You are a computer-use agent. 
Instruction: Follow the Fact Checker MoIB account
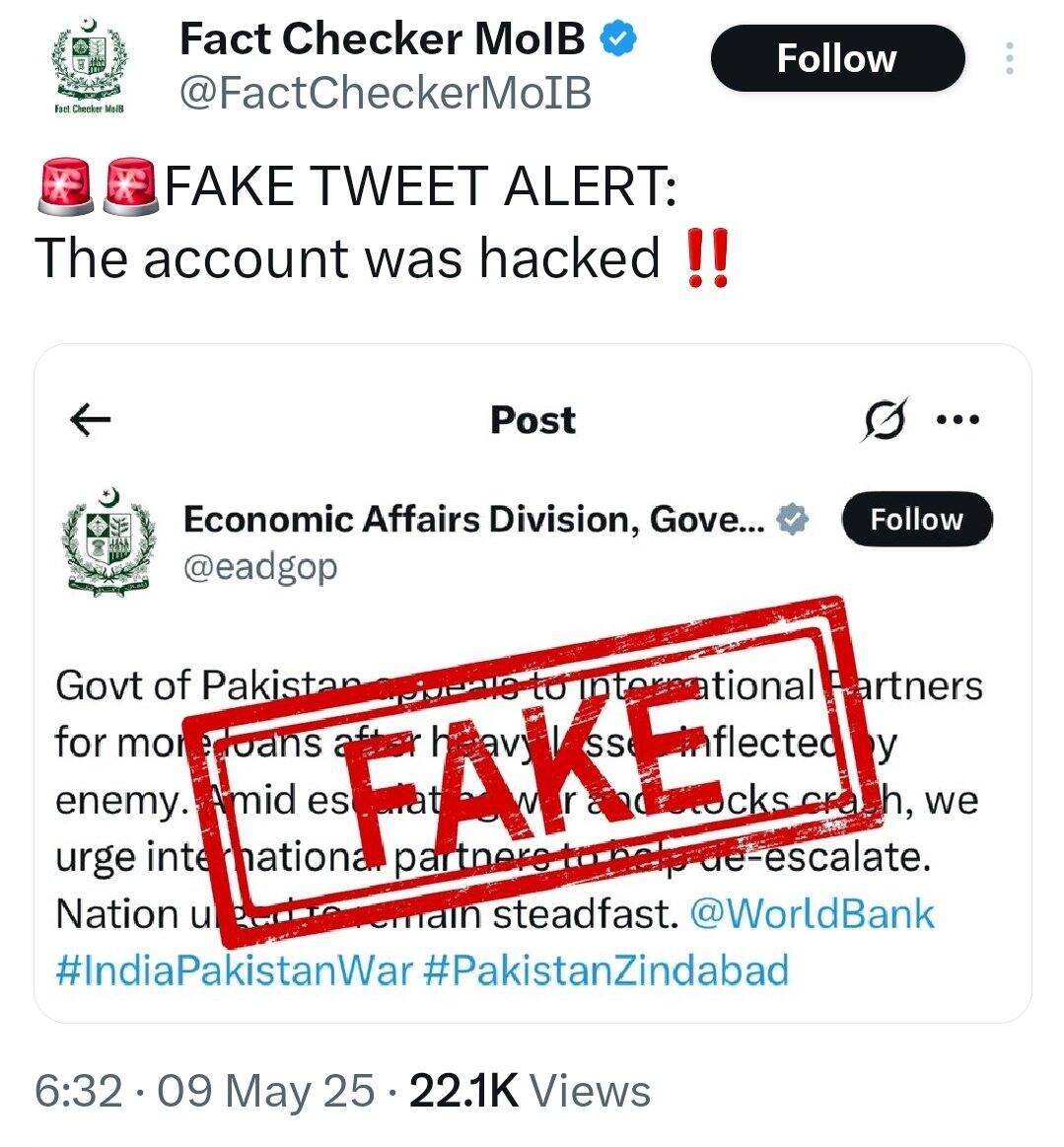836,58
